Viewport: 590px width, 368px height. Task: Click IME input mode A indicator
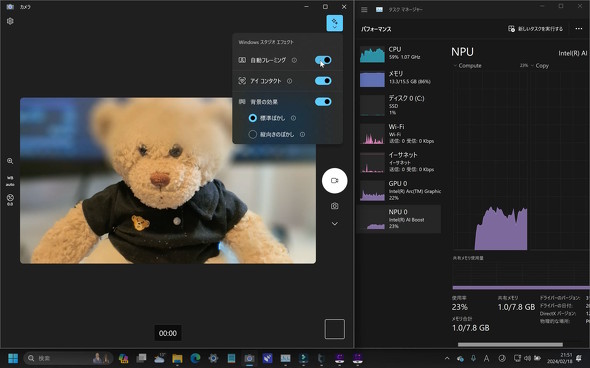tap(487, 358)
